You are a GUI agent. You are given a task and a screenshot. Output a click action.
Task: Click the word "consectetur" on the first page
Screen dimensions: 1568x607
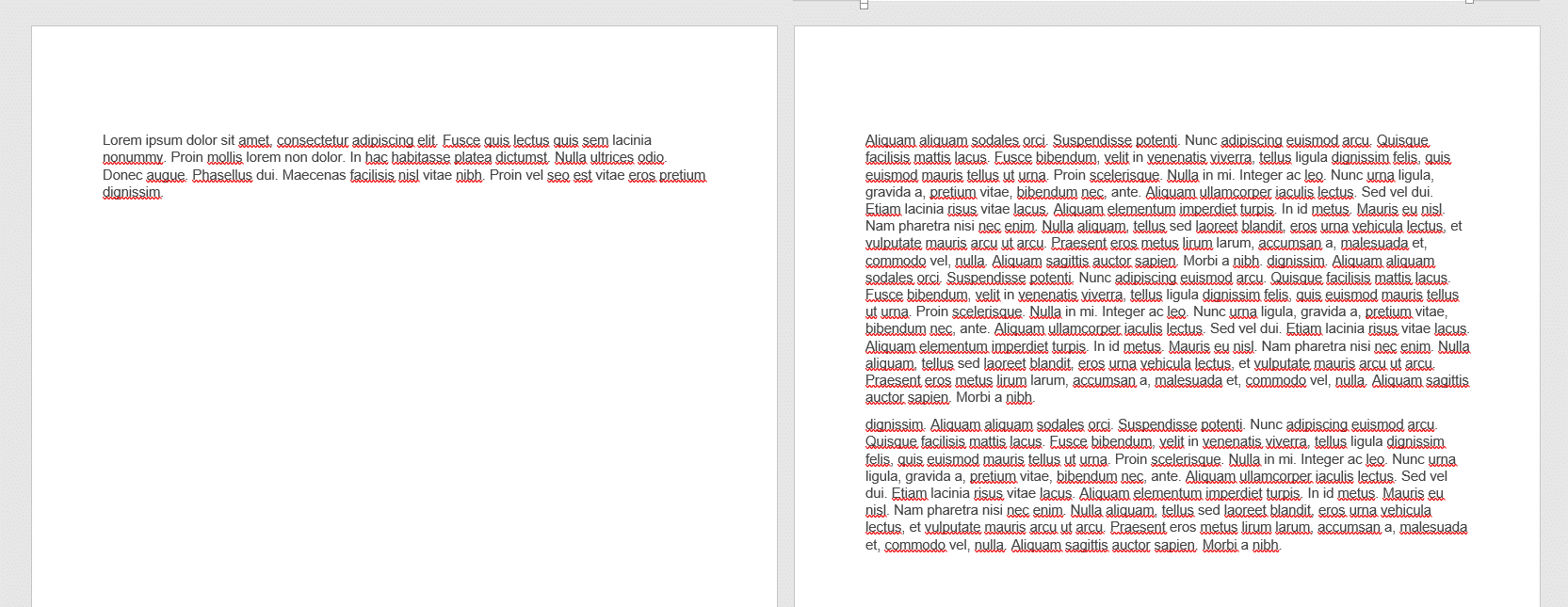pos(312,140)
